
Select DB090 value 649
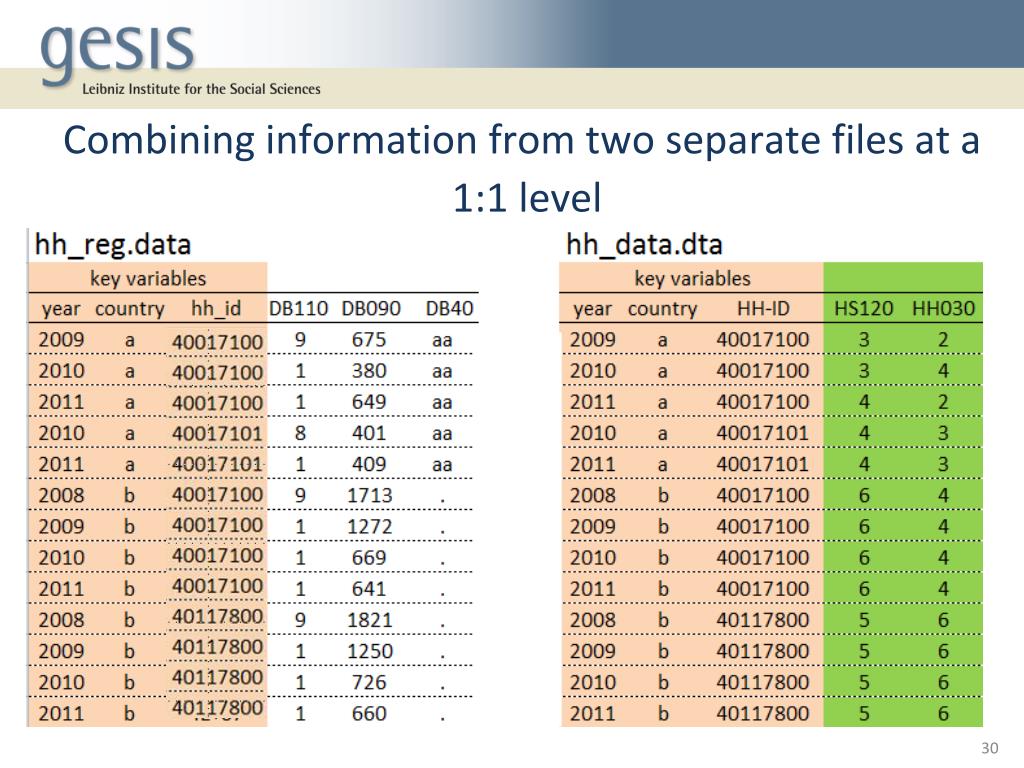369,402
